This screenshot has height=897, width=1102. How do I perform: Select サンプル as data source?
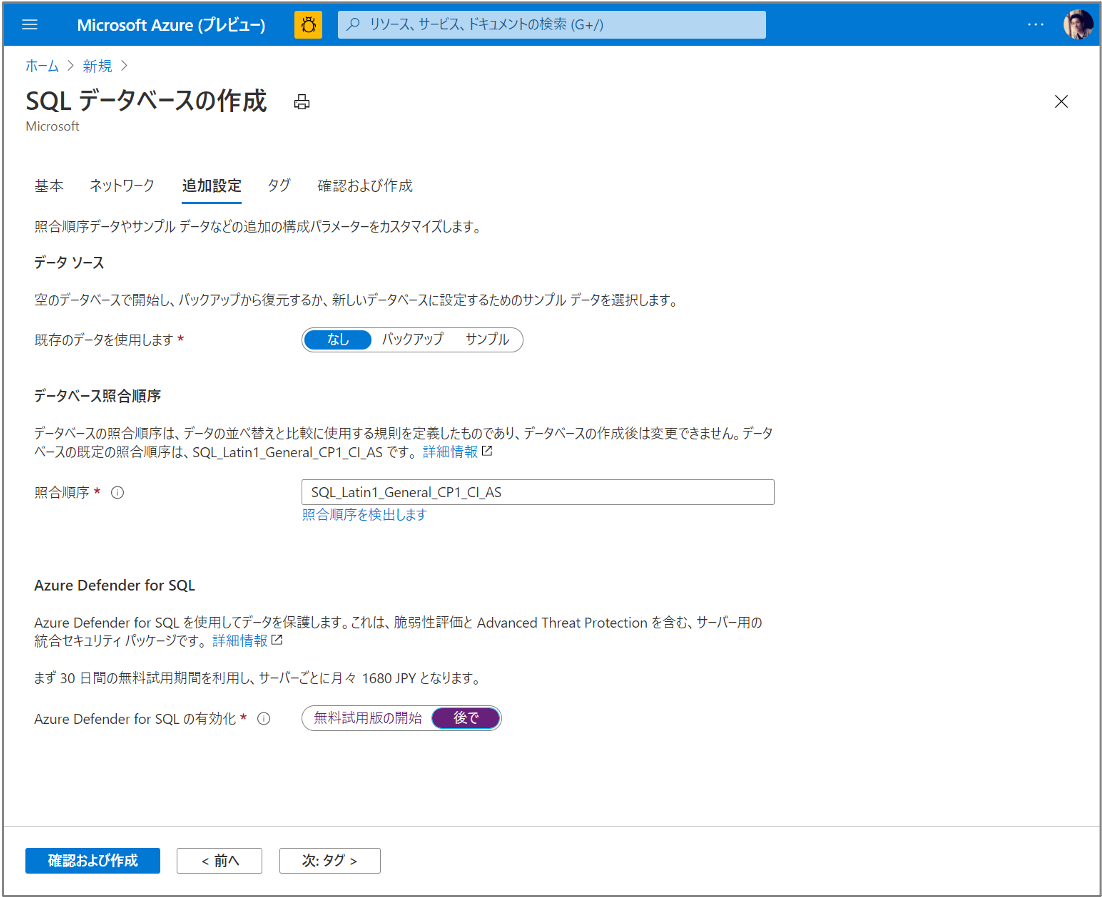(487, 340)
